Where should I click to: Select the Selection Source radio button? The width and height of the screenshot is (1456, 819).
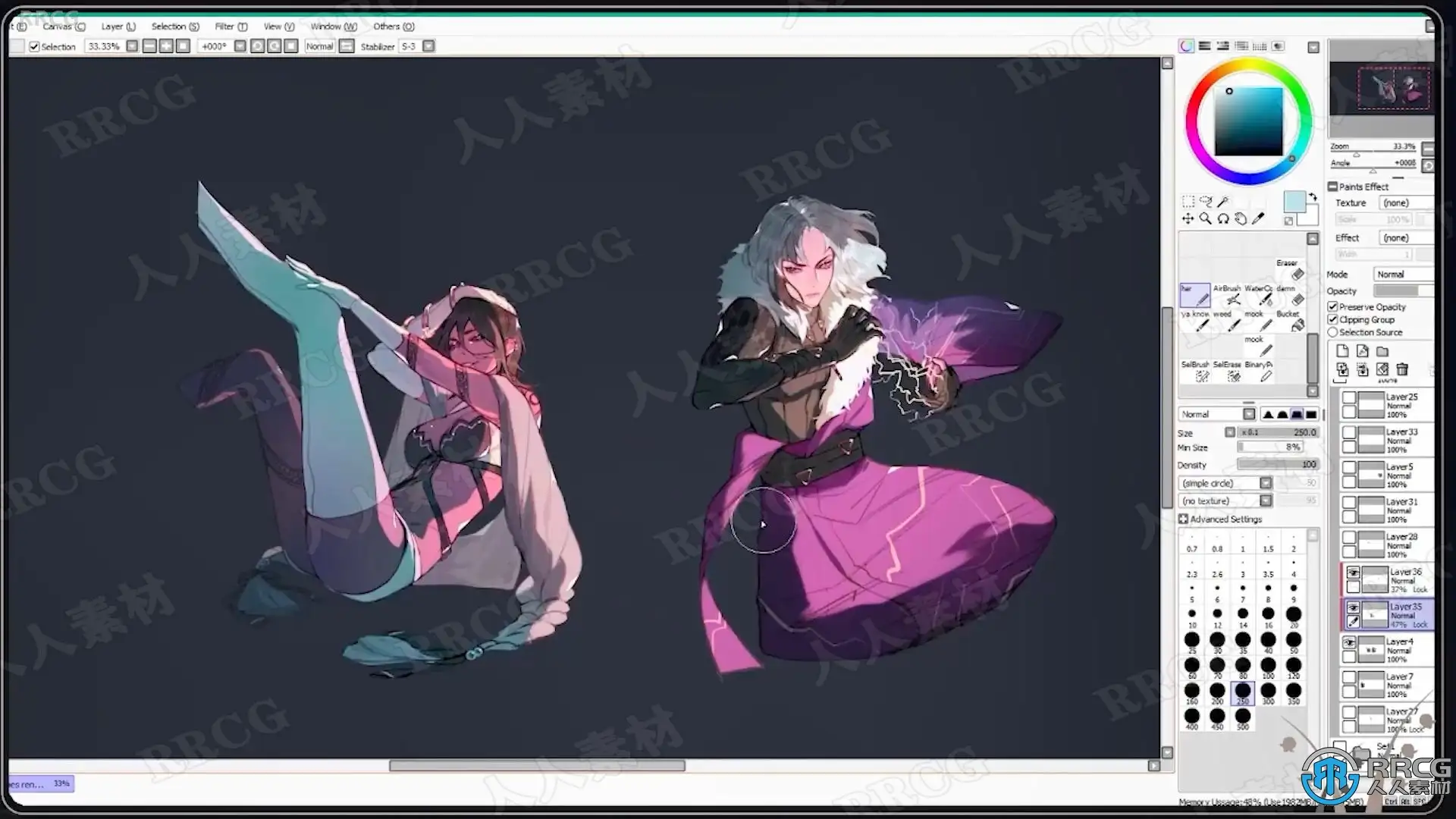click(x=1332, y=333)
